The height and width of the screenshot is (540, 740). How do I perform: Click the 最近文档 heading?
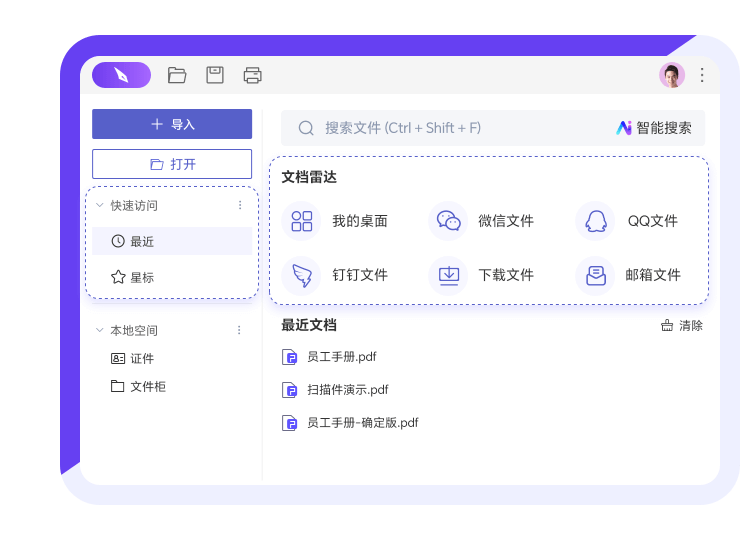point(309,325)
